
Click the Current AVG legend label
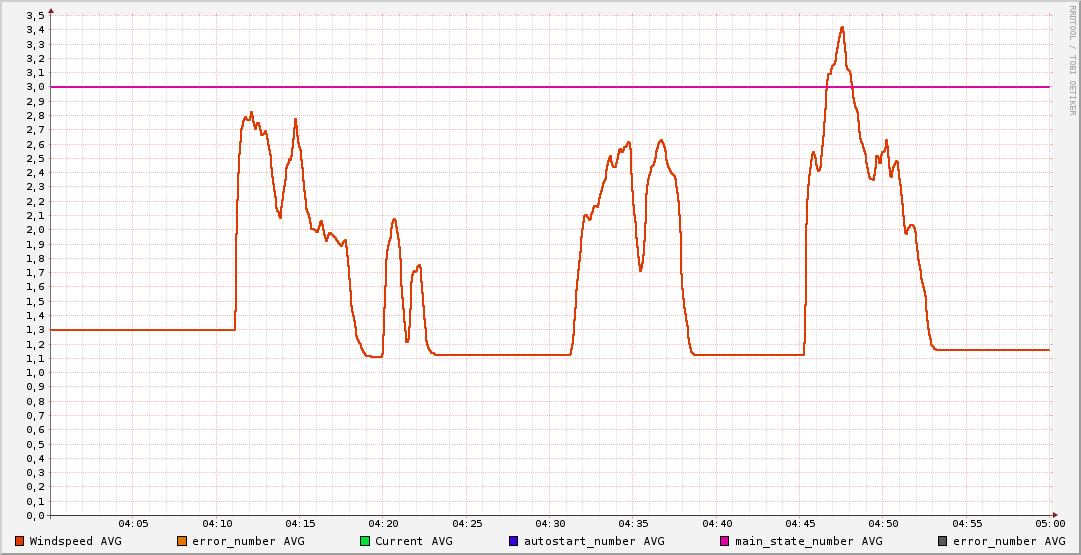coord(413,541)
